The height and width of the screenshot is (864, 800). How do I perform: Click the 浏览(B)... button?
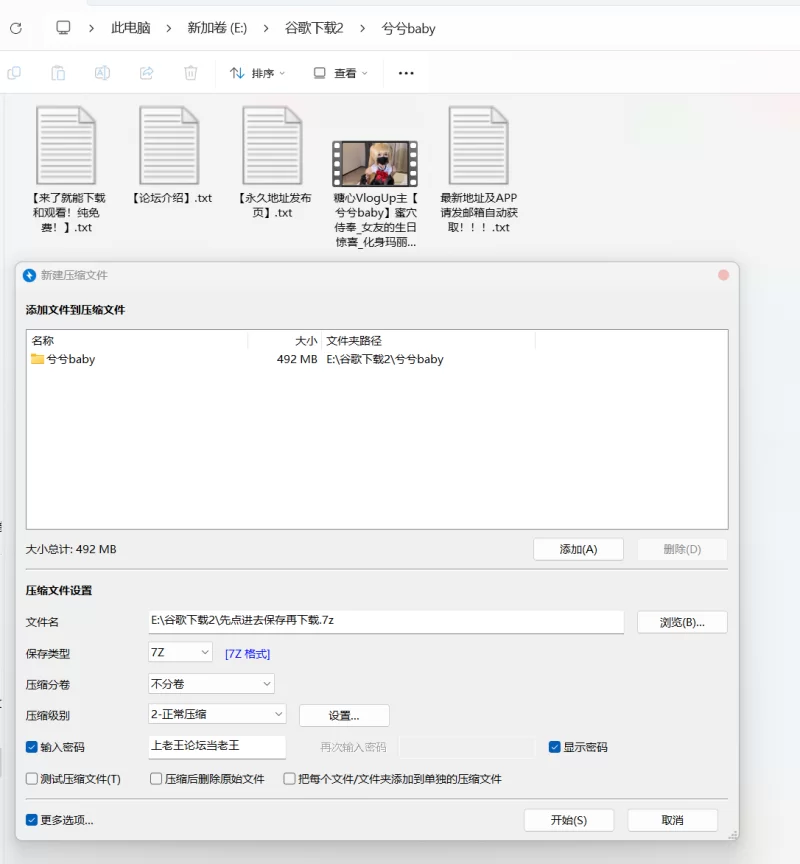(682, 622)
